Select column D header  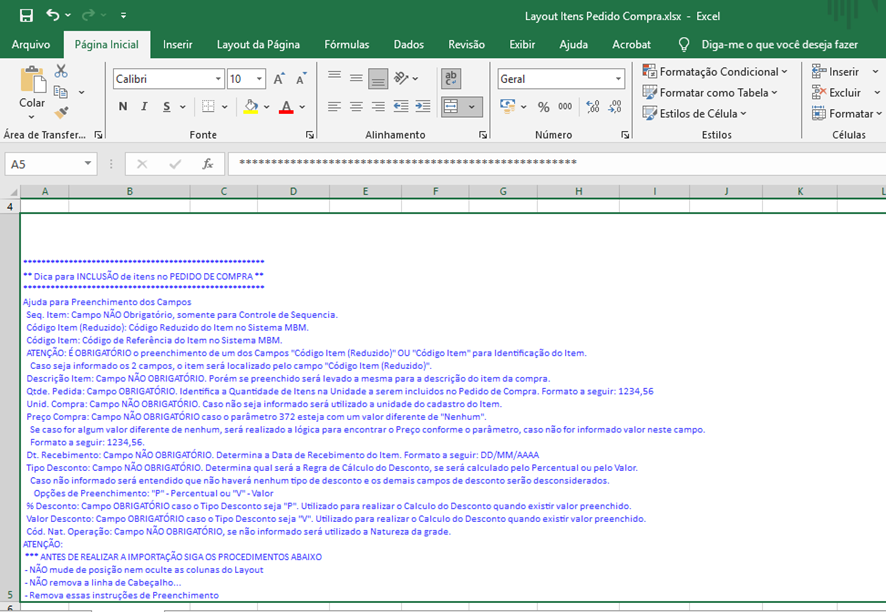[293, 191]
